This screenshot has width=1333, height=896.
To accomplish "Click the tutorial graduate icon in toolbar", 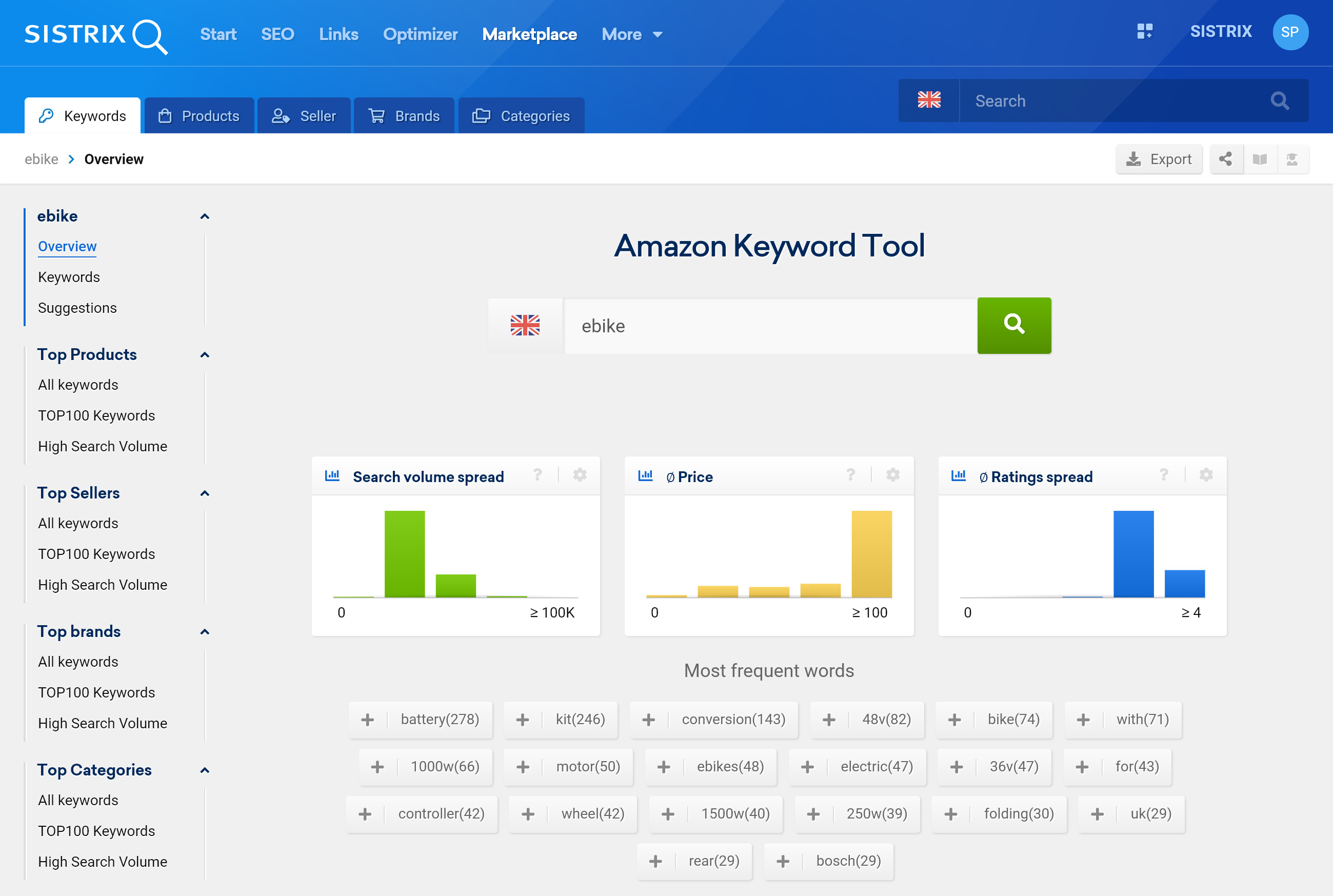I will click(1292, 159).
